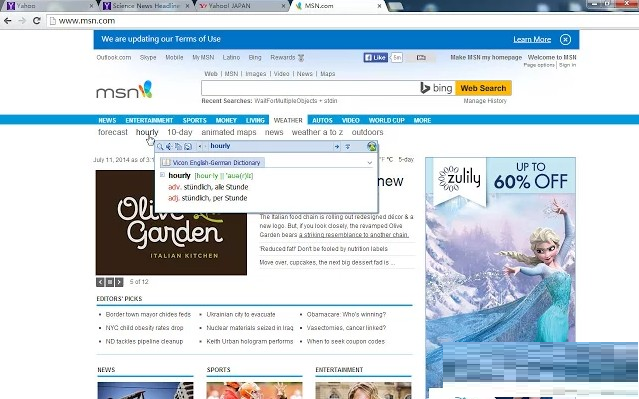Image resolution: width=639 pixels, height=399 pixels.
Task: Open 'Border town mayor chides feds'
Action: [x=148, y=314]
